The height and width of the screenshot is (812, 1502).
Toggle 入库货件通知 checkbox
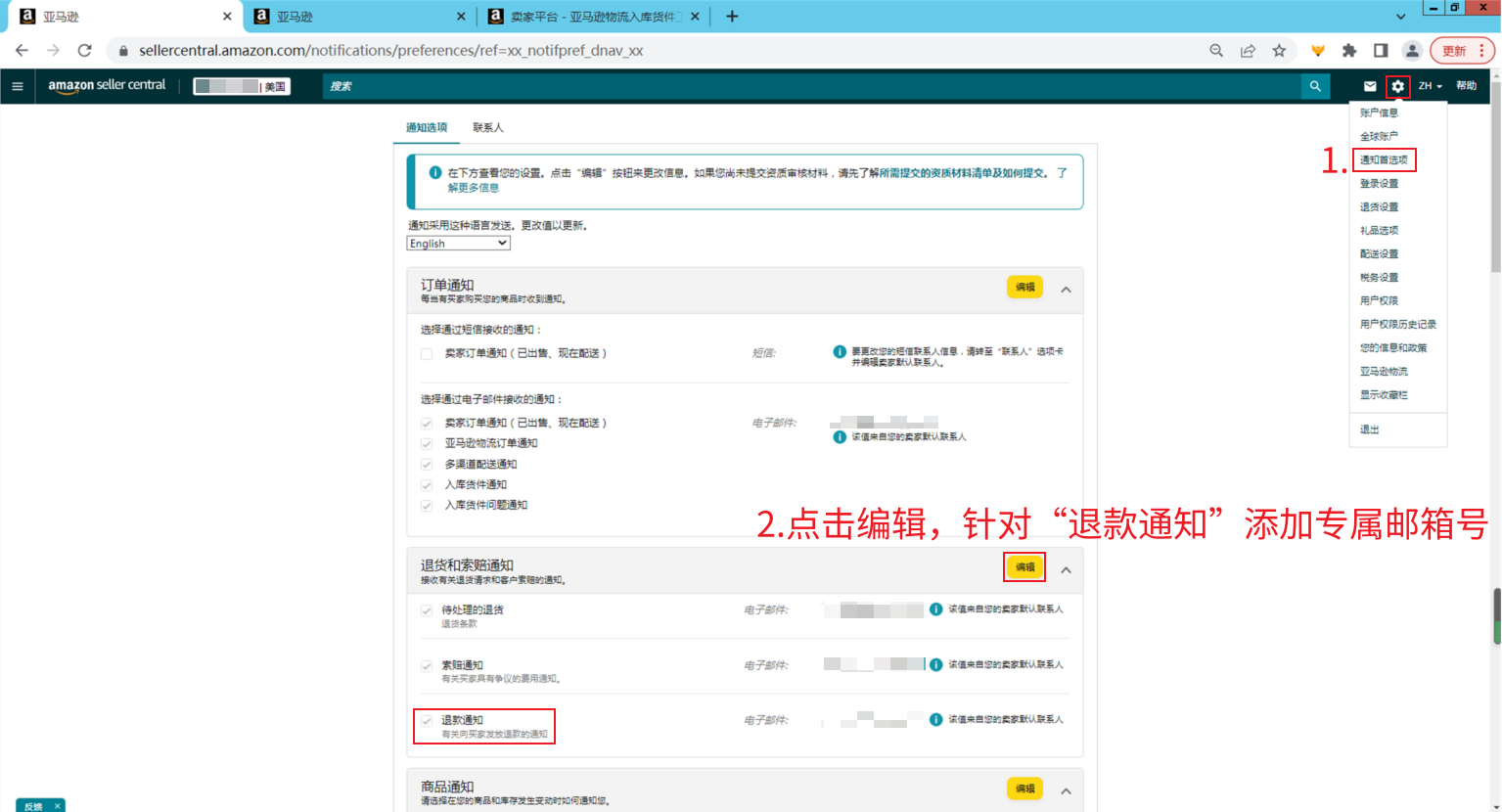[427, 485]
